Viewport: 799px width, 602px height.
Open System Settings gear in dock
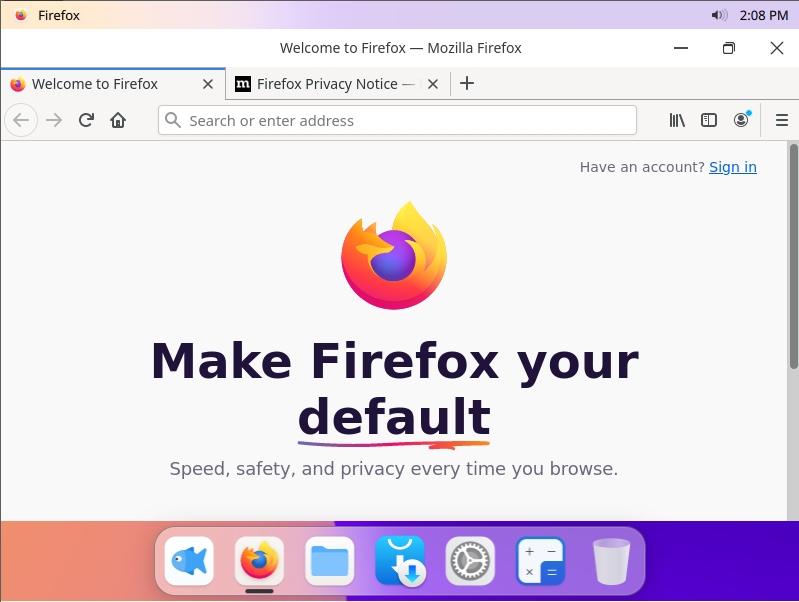(470, 561)
